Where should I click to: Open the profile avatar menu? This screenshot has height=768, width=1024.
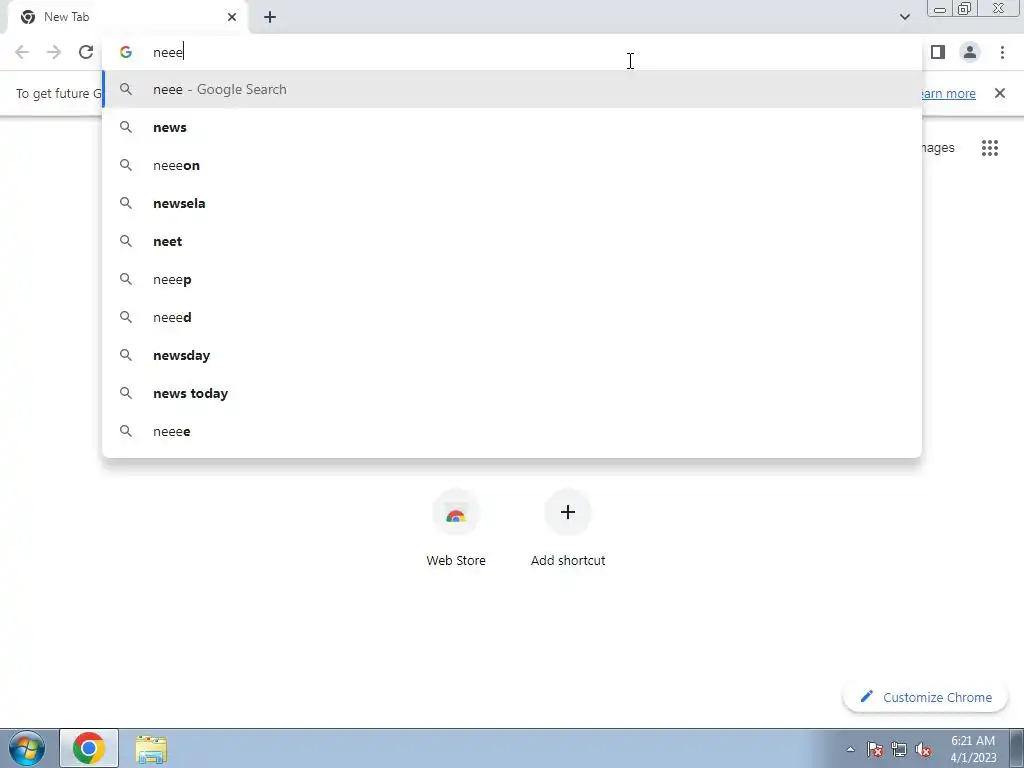coord(970,52)
